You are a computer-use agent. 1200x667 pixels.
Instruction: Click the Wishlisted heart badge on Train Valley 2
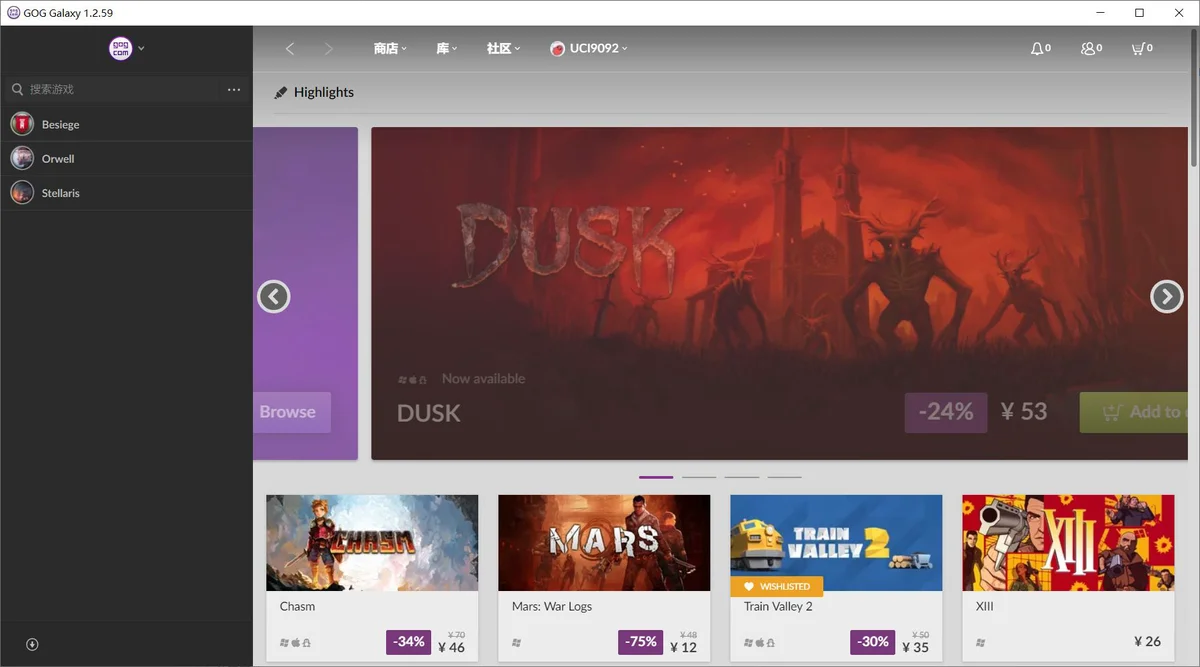pyautogui.click(x=777, y=586)
